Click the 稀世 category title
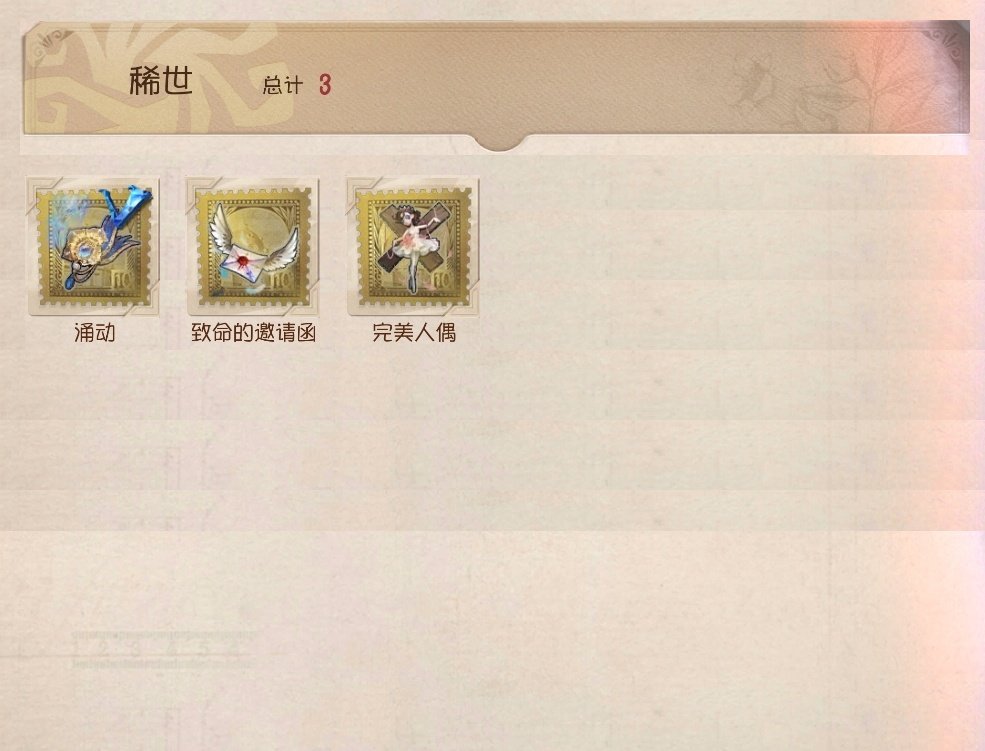 click(x=161, y=82)
